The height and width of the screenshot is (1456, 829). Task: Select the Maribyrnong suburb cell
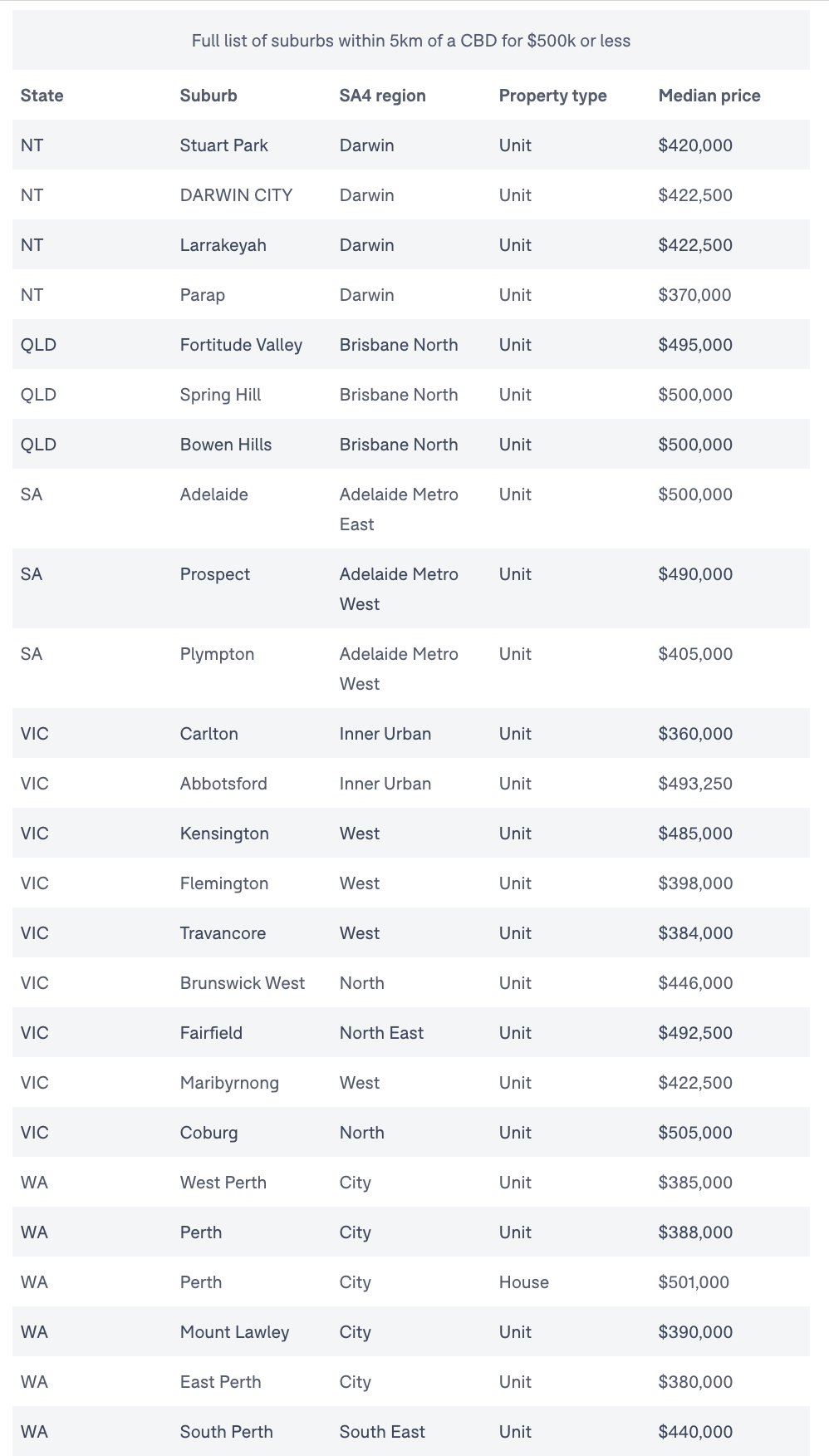pos(229,1083)
